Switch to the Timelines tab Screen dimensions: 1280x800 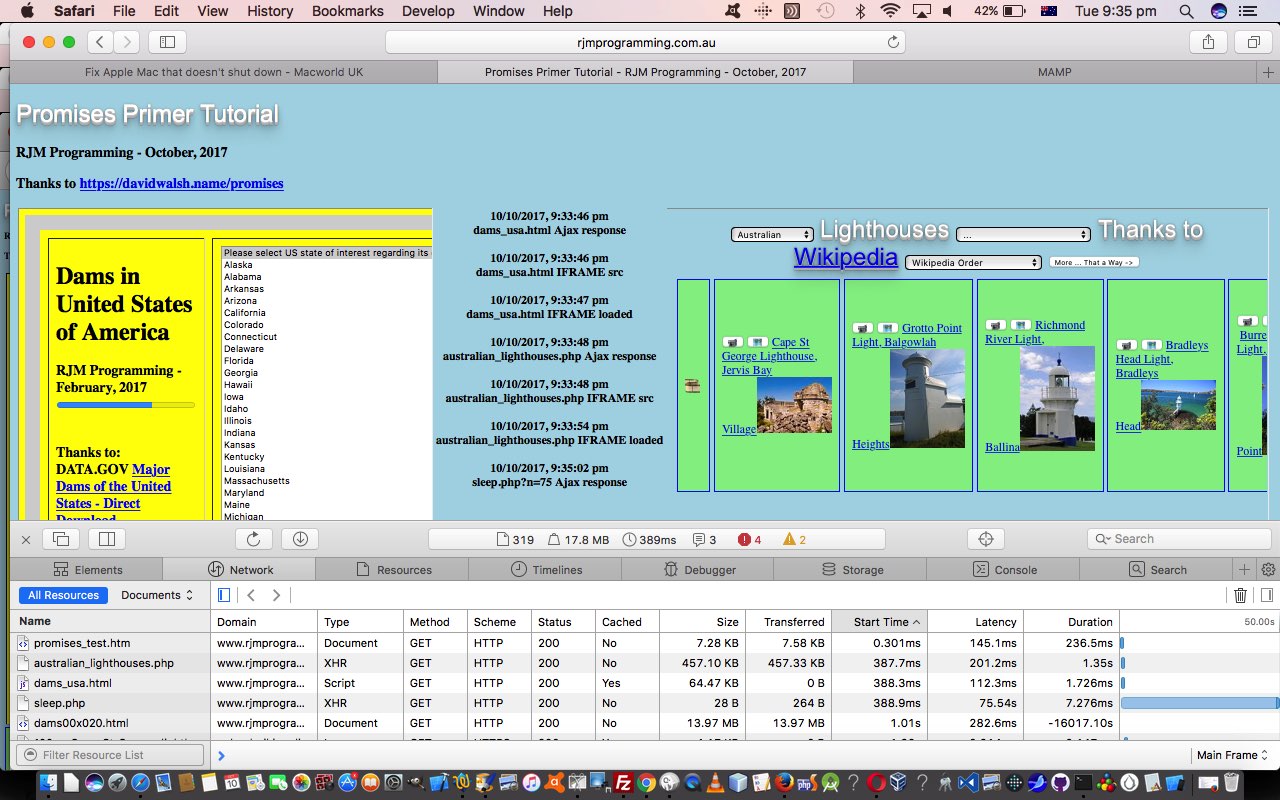pos(546,570)
